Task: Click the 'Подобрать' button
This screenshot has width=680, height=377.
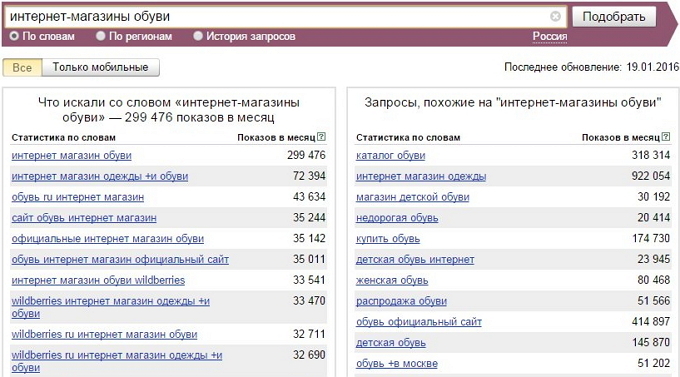Action: pos(614,17)
